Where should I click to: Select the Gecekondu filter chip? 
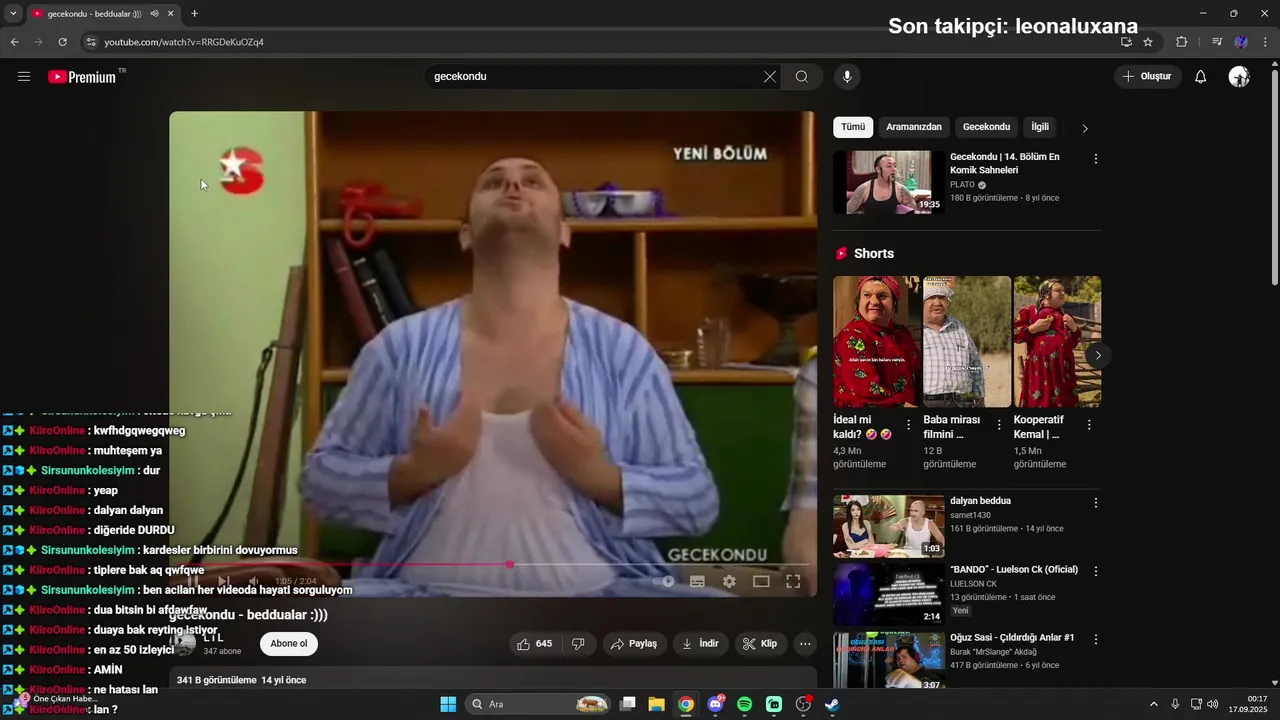(986, 127)
